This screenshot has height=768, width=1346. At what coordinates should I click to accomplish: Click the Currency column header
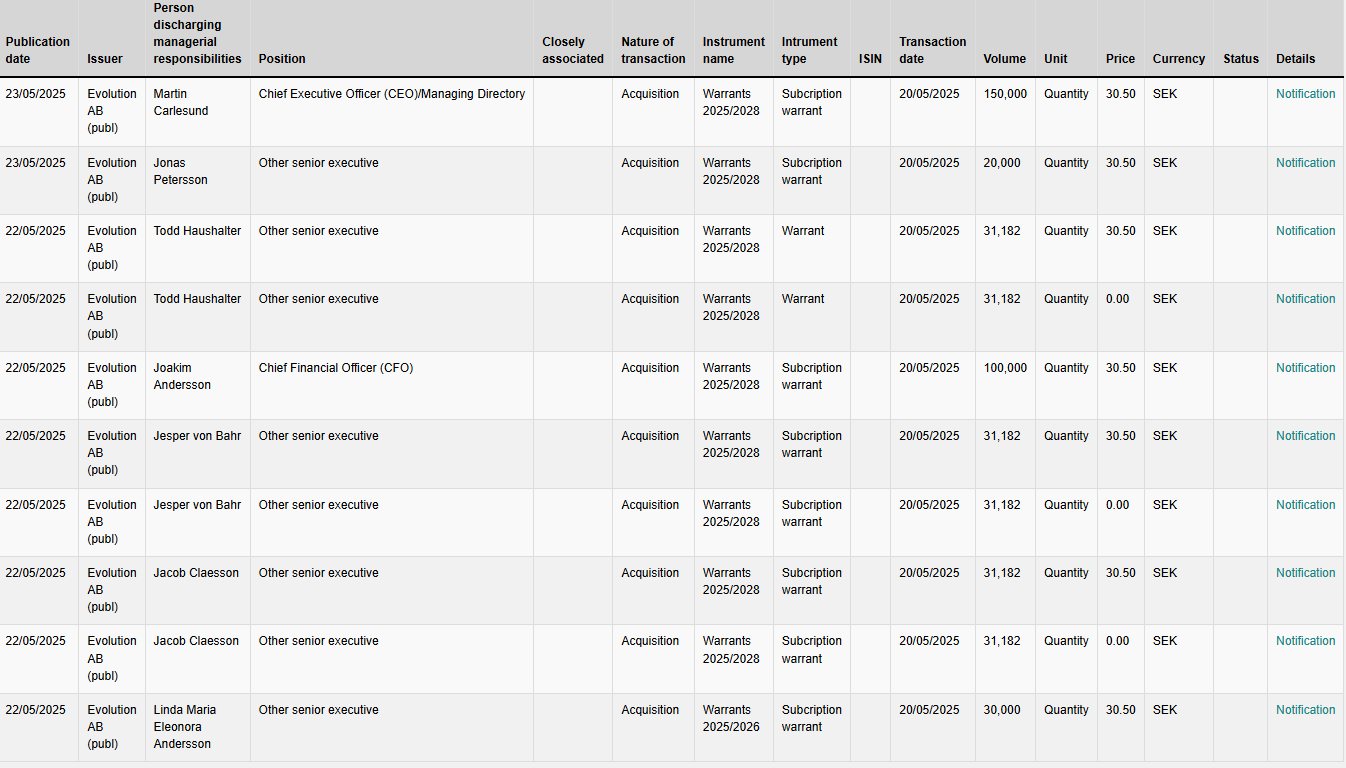1178,59
